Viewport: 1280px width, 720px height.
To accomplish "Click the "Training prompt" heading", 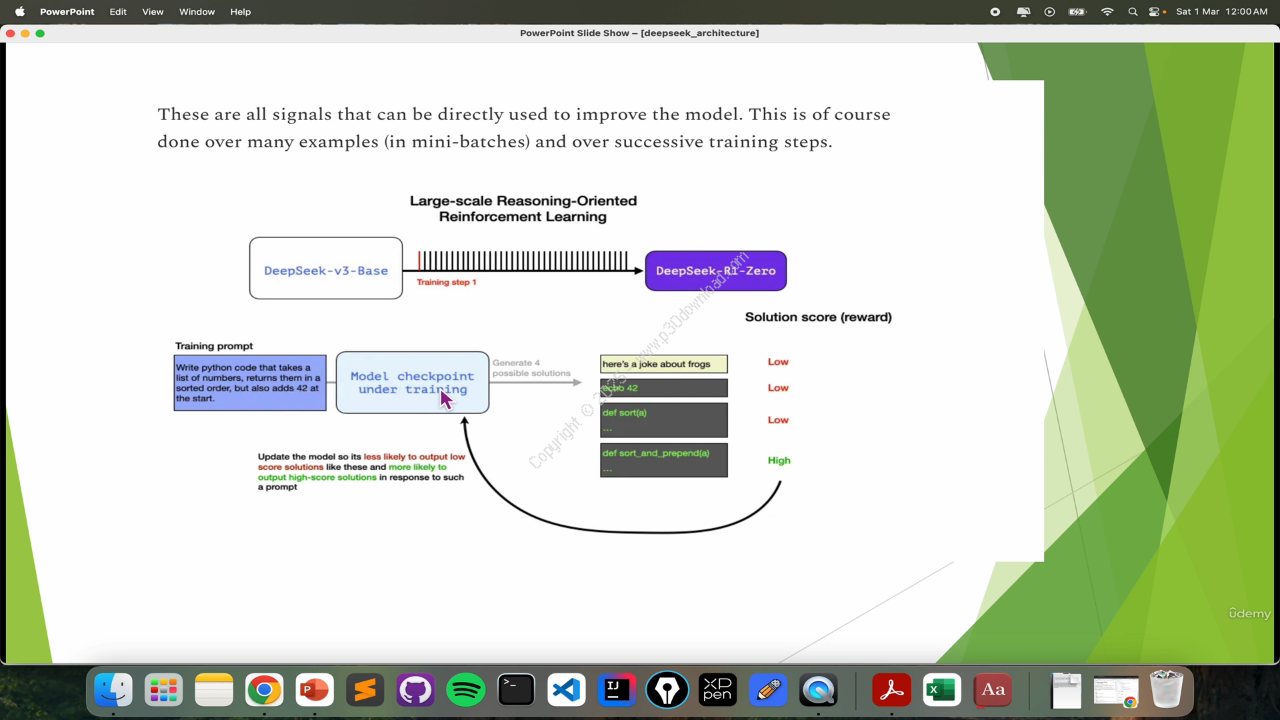I will (214, 346).
